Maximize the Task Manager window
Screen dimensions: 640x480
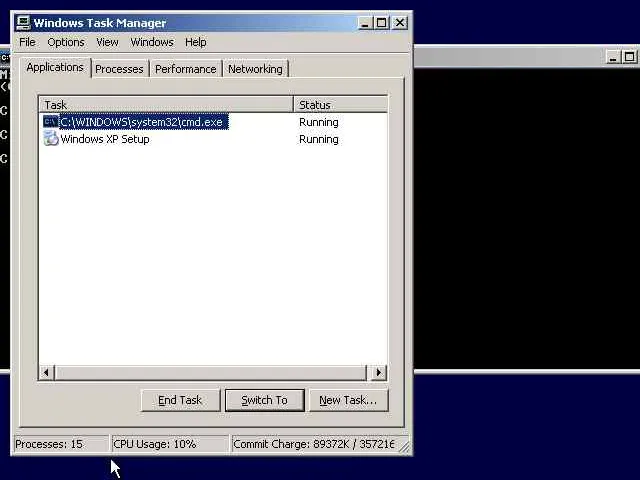tap(381, 23)
